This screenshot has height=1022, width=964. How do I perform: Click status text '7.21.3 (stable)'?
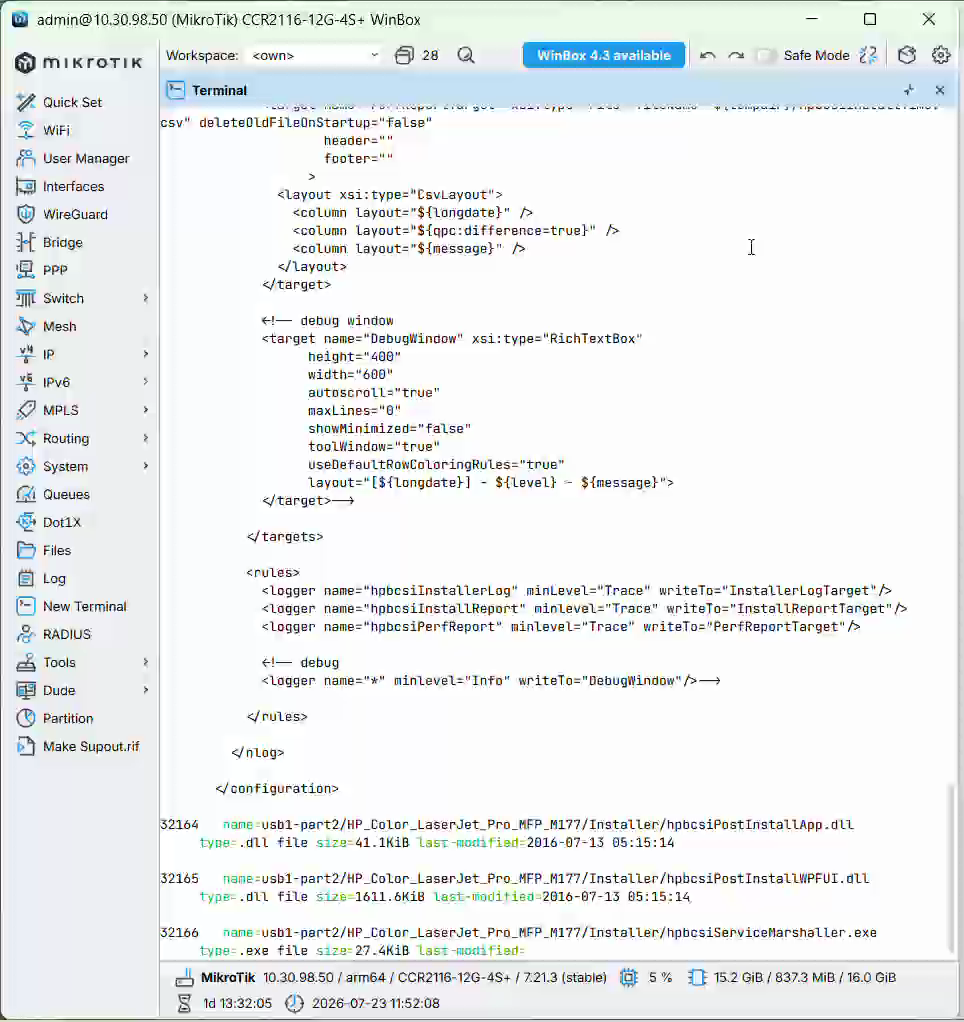coord(563,978)
